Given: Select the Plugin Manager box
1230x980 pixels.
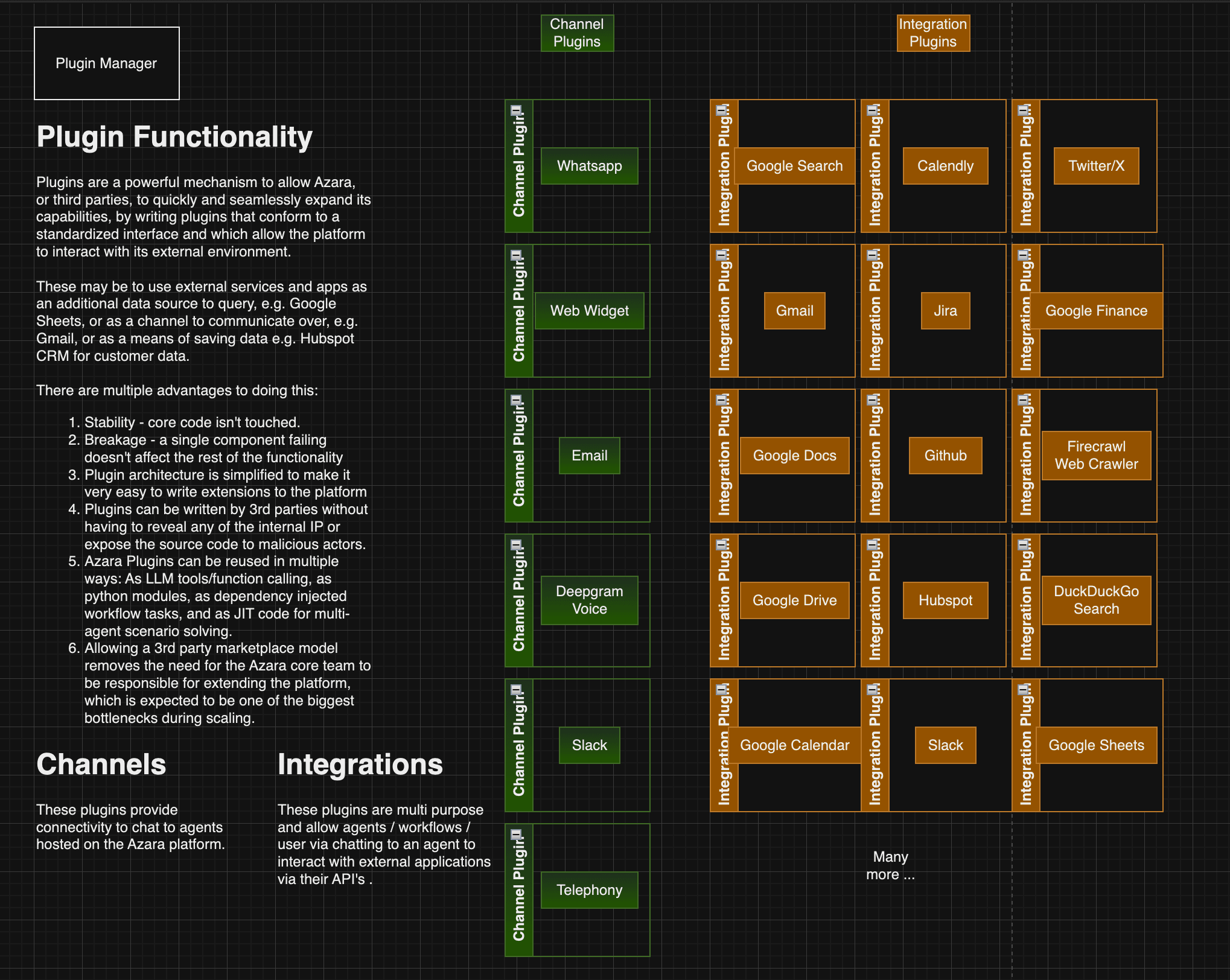Looking at the screenshot, I should pyautogui.click(x=107, y=63).
